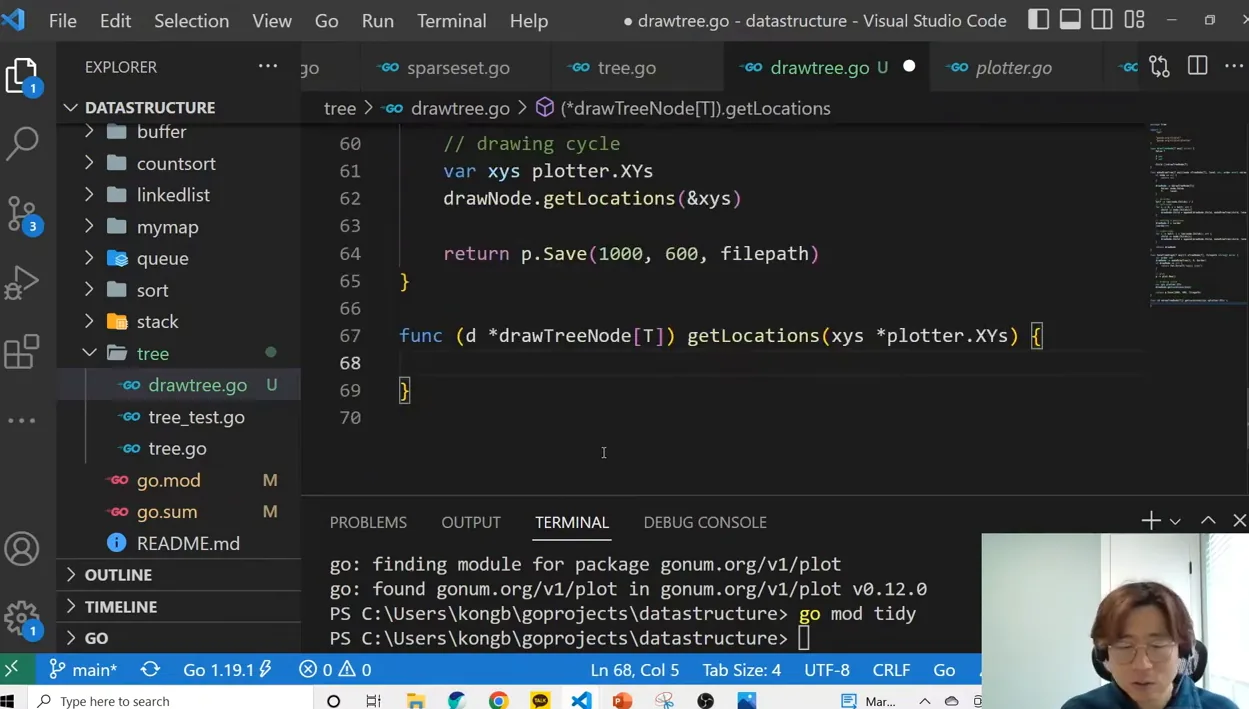Open the Selection menu

192,20
